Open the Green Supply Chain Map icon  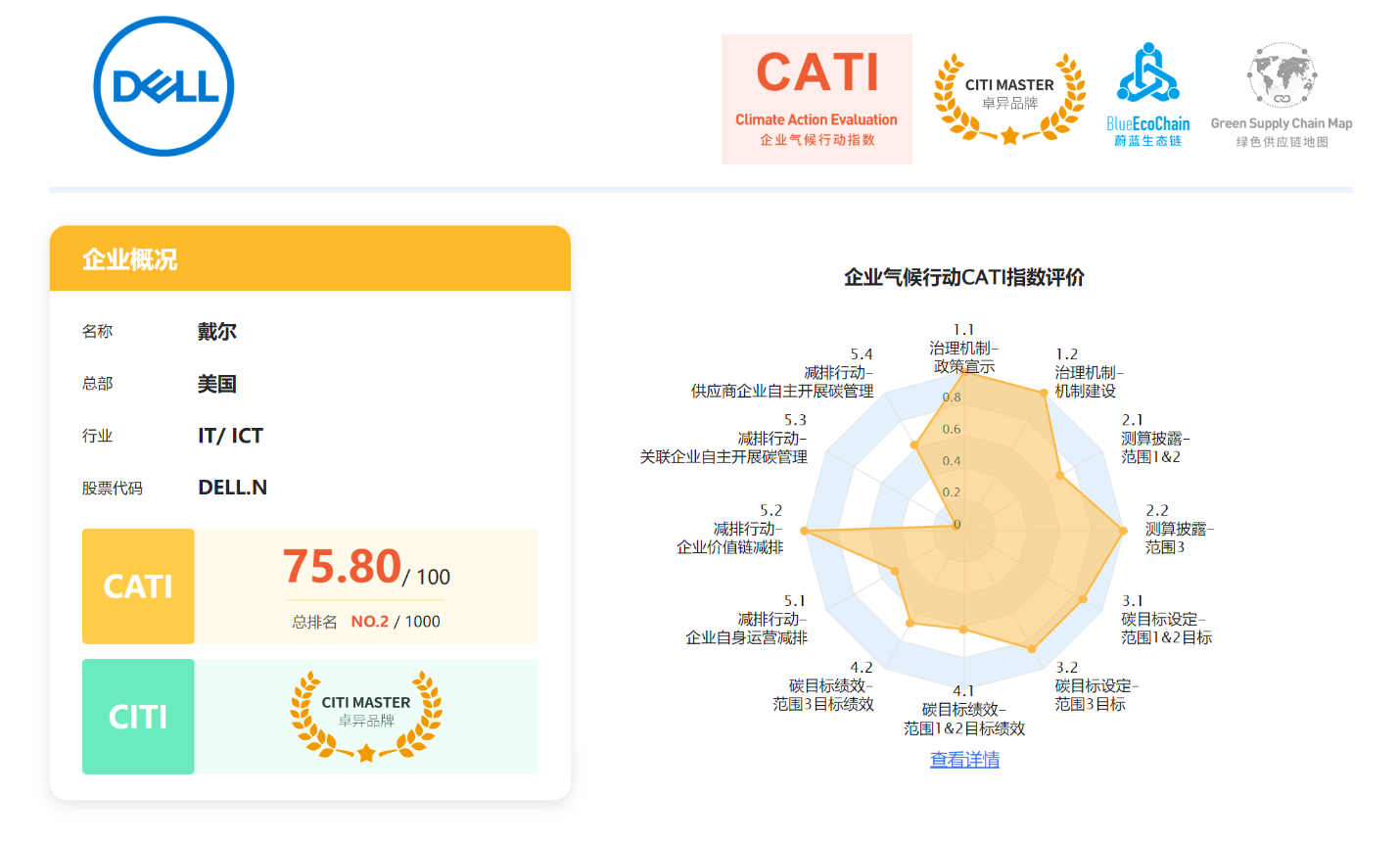tap(1281, 95)
